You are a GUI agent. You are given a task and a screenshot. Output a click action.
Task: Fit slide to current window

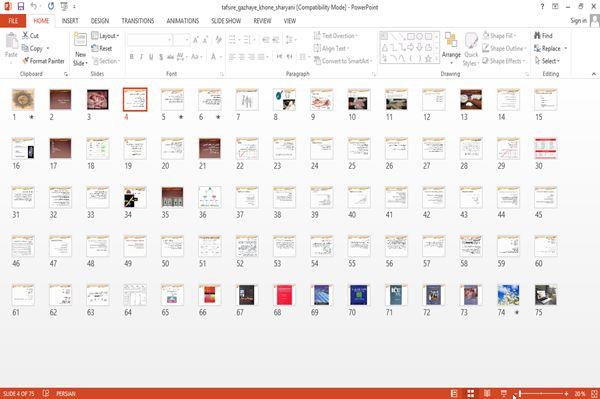[x=594, y=393]
